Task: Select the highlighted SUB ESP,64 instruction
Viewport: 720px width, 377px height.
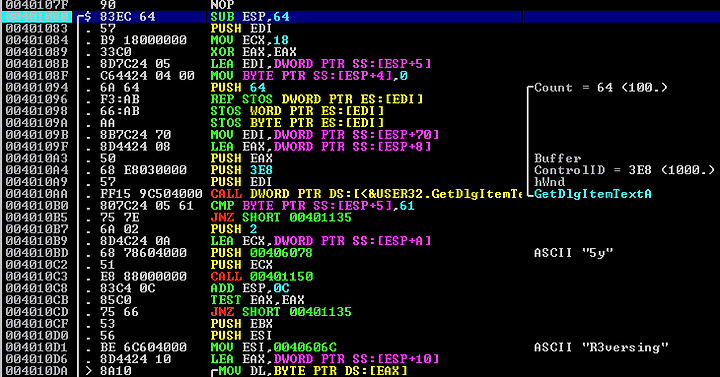Action: (250, 17)
